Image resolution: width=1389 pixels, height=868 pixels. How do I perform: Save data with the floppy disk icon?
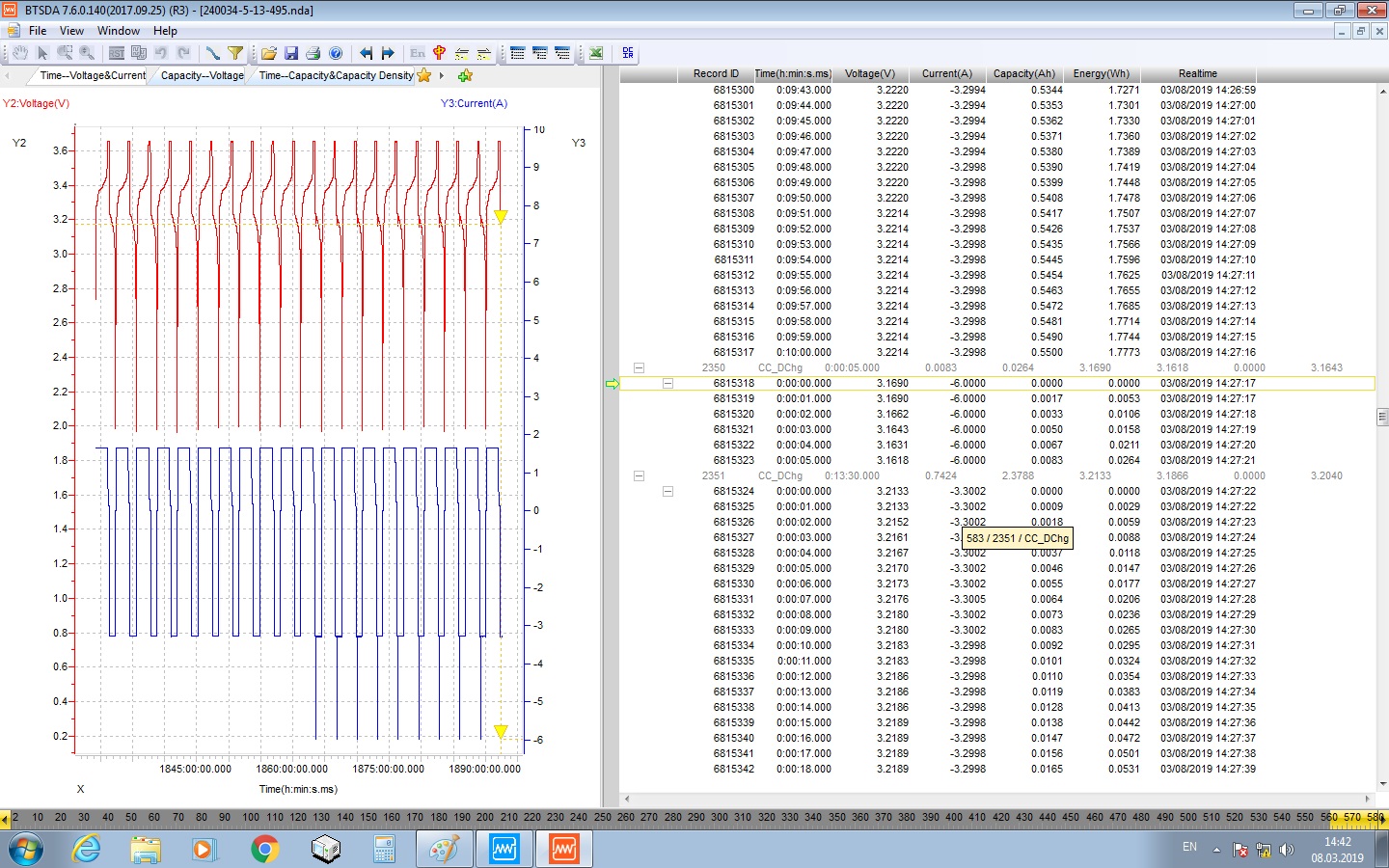pos(290,53)
